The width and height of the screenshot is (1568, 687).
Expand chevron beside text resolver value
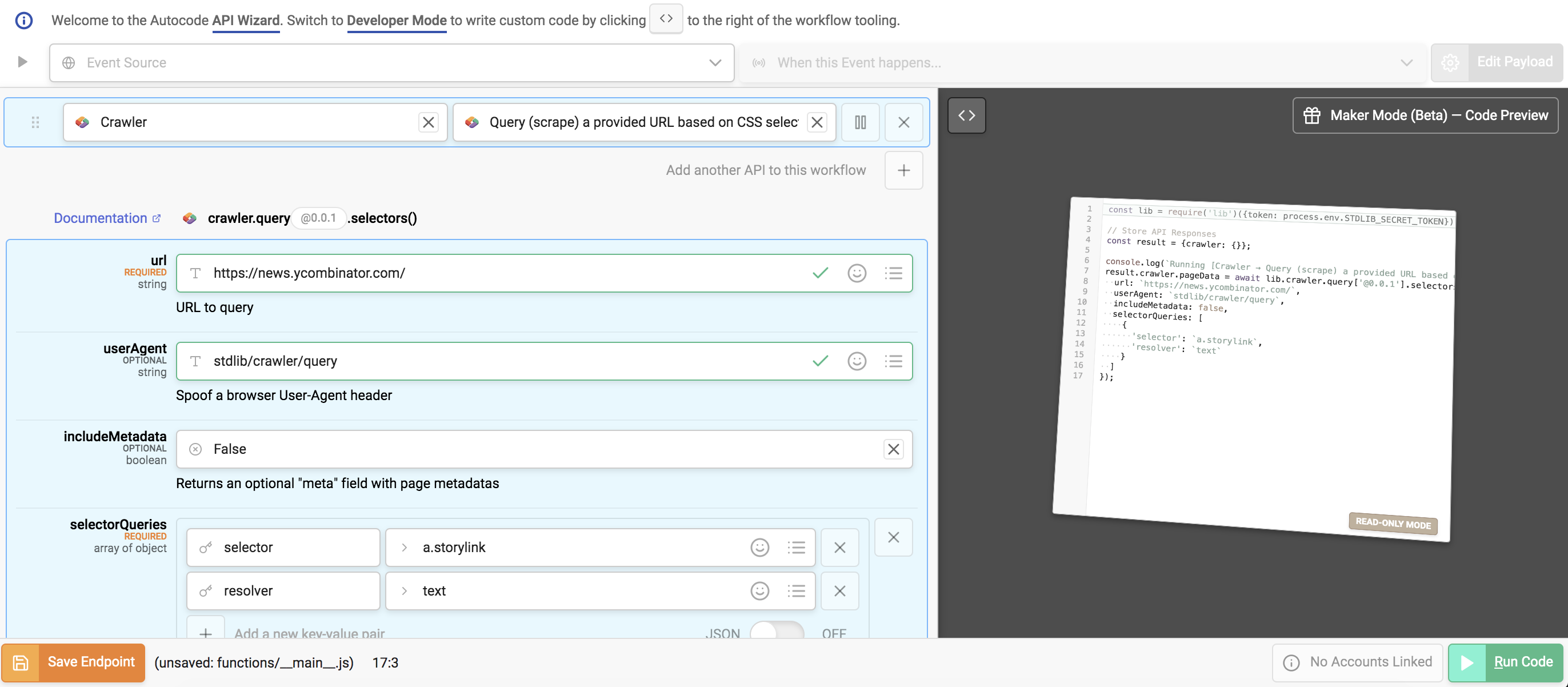click(x=404, y=591)
